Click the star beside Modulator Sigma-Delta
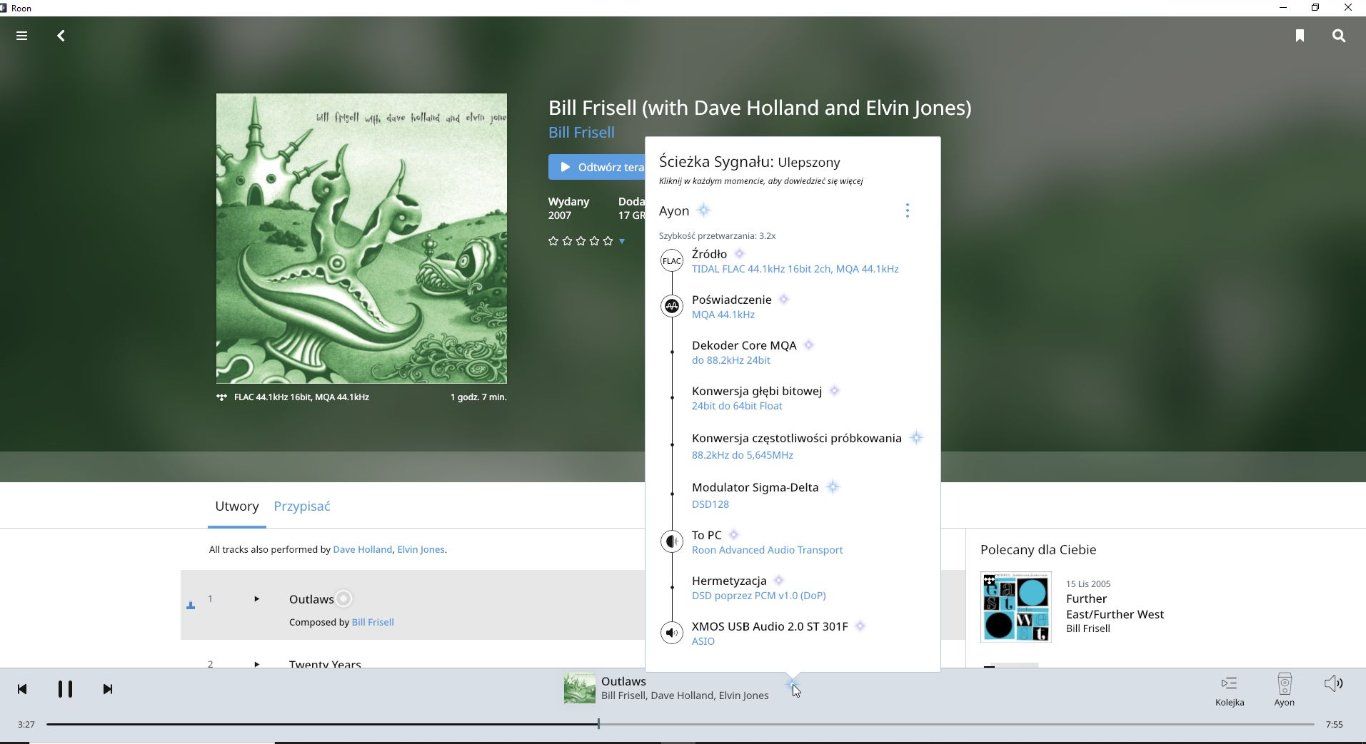This screenshot has height=744, width=1366. pos(833,487)
